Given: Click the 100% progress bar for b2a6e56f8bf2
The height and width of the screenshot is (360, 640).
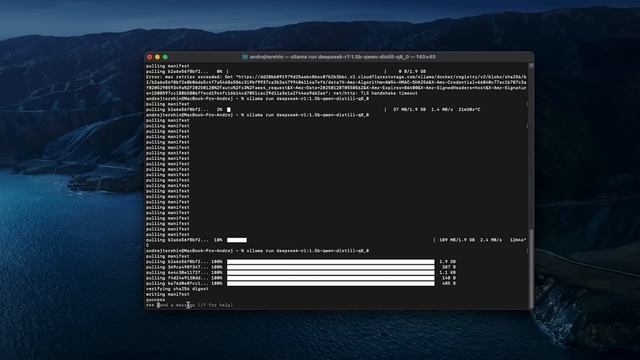Looking at the screenshot, I should (331, 262).
